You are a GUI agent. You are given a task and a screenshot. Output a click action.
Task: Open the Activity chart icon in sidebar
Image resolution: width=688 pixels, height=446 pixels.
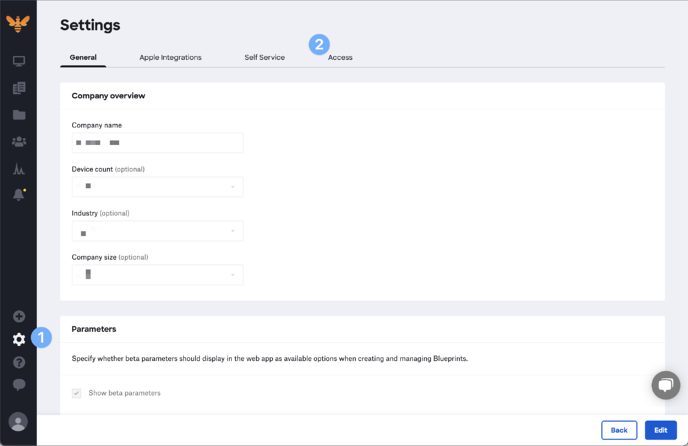[19, 169]
